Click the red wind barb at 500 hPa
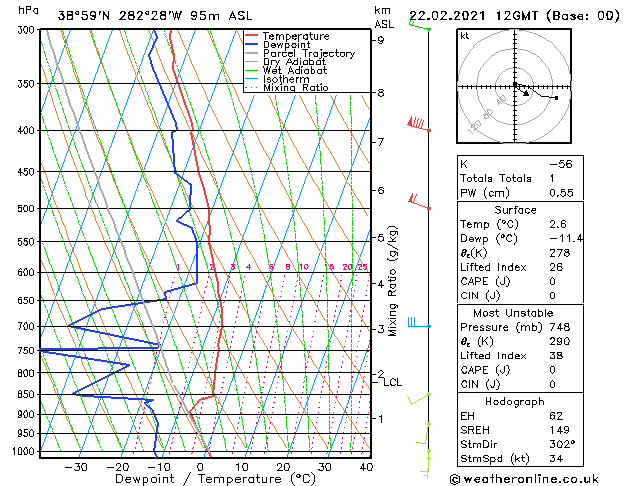 420,201
